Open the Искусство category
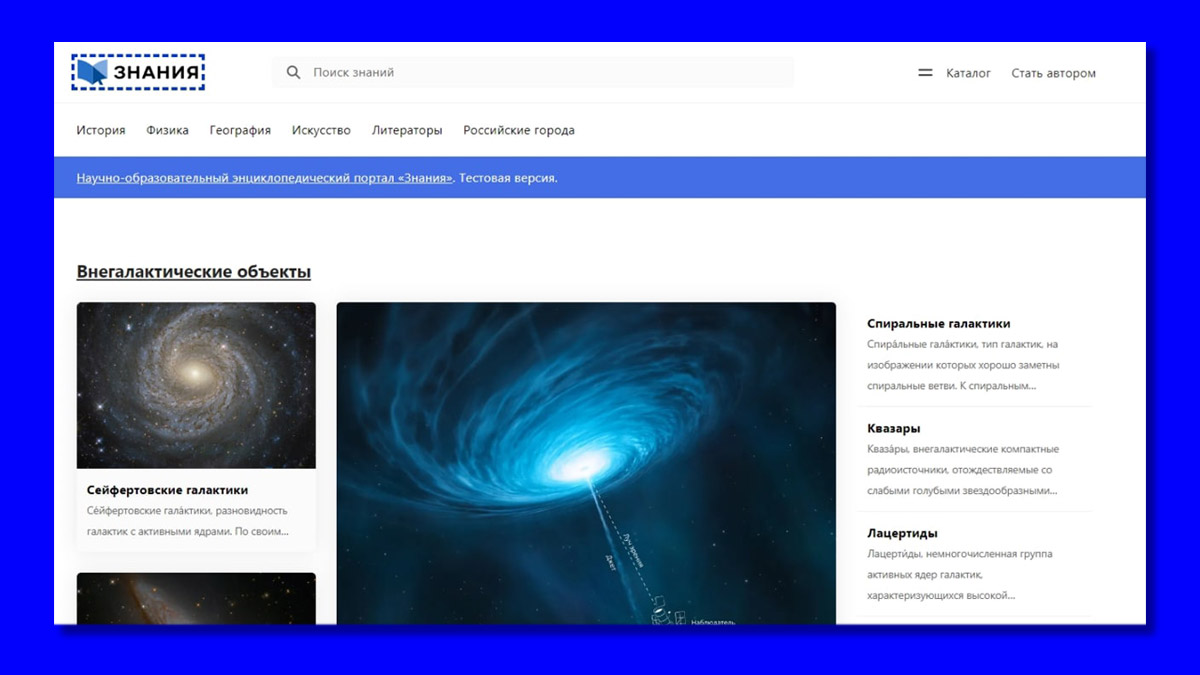Screen dimensions: 1200x675 (x=321, y=130)
